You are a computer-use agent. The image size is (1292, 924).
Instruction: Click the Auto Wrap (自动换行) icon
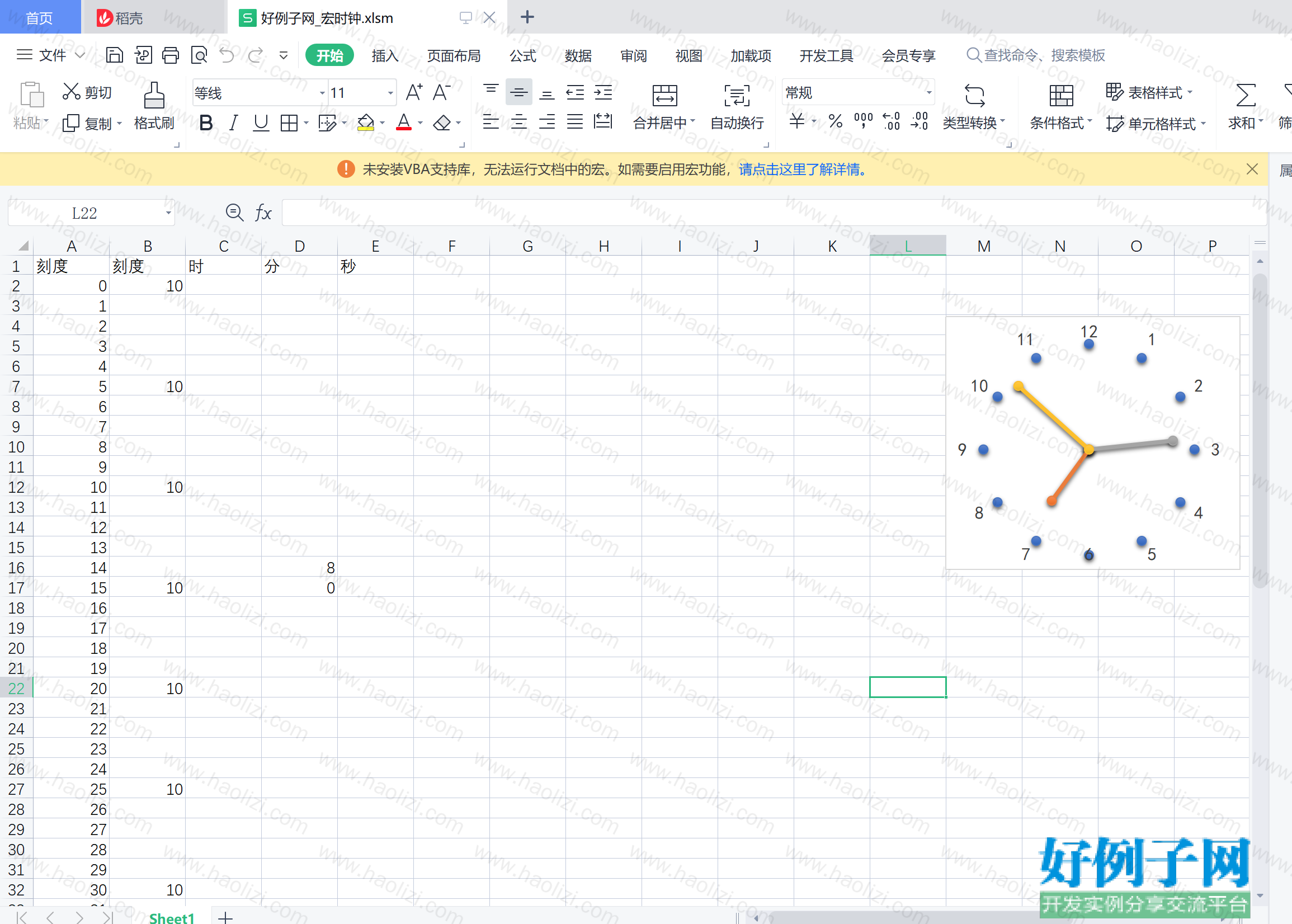click(737, 96)
